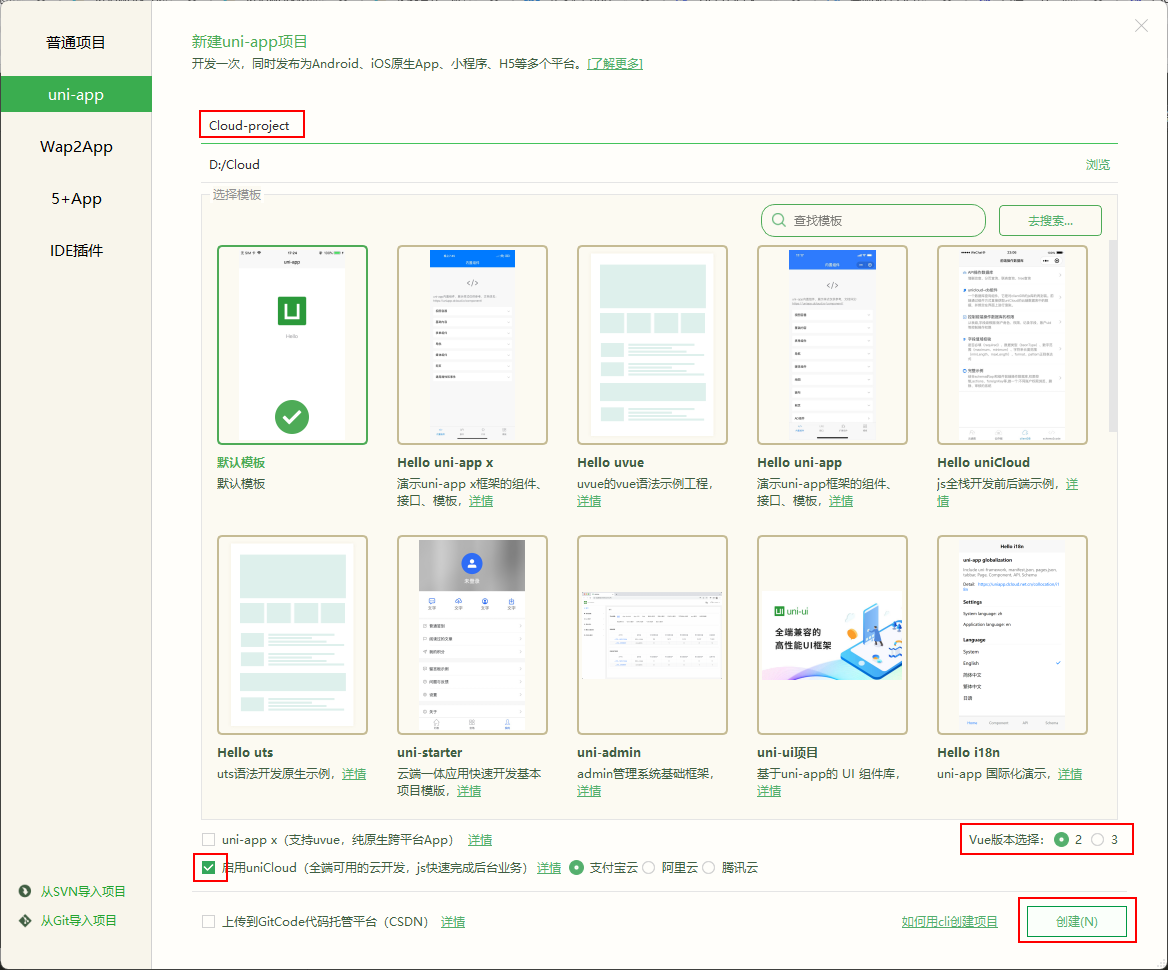
Task: Enable the uni-app x checkbox
Action: (209, 840)
